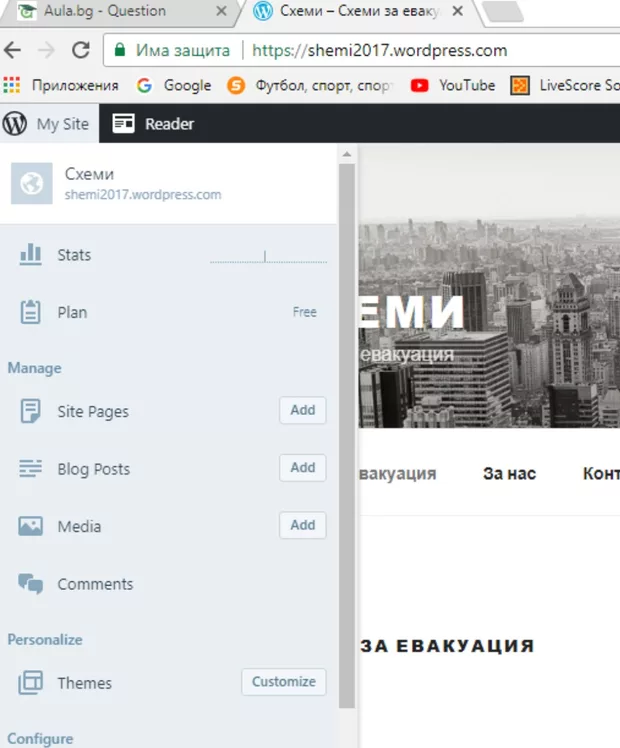Click the shemi2017.wordpress.com site link

tap(143, 195)
